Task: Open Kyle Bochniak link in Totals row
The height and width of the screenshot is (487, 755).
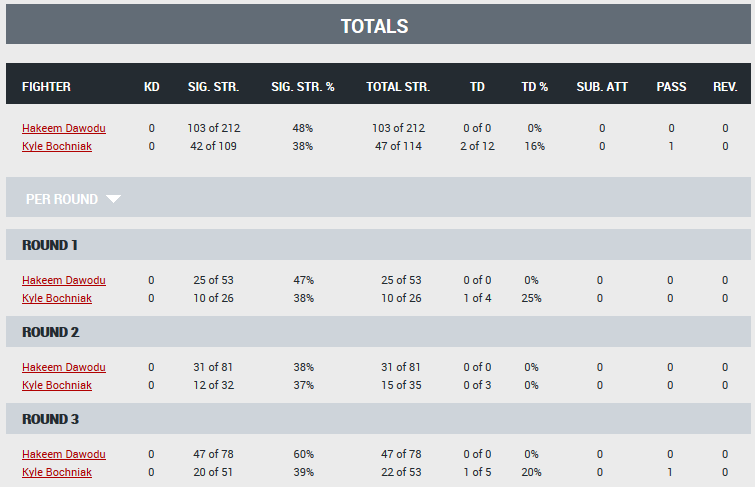Action: click(57, 146)
